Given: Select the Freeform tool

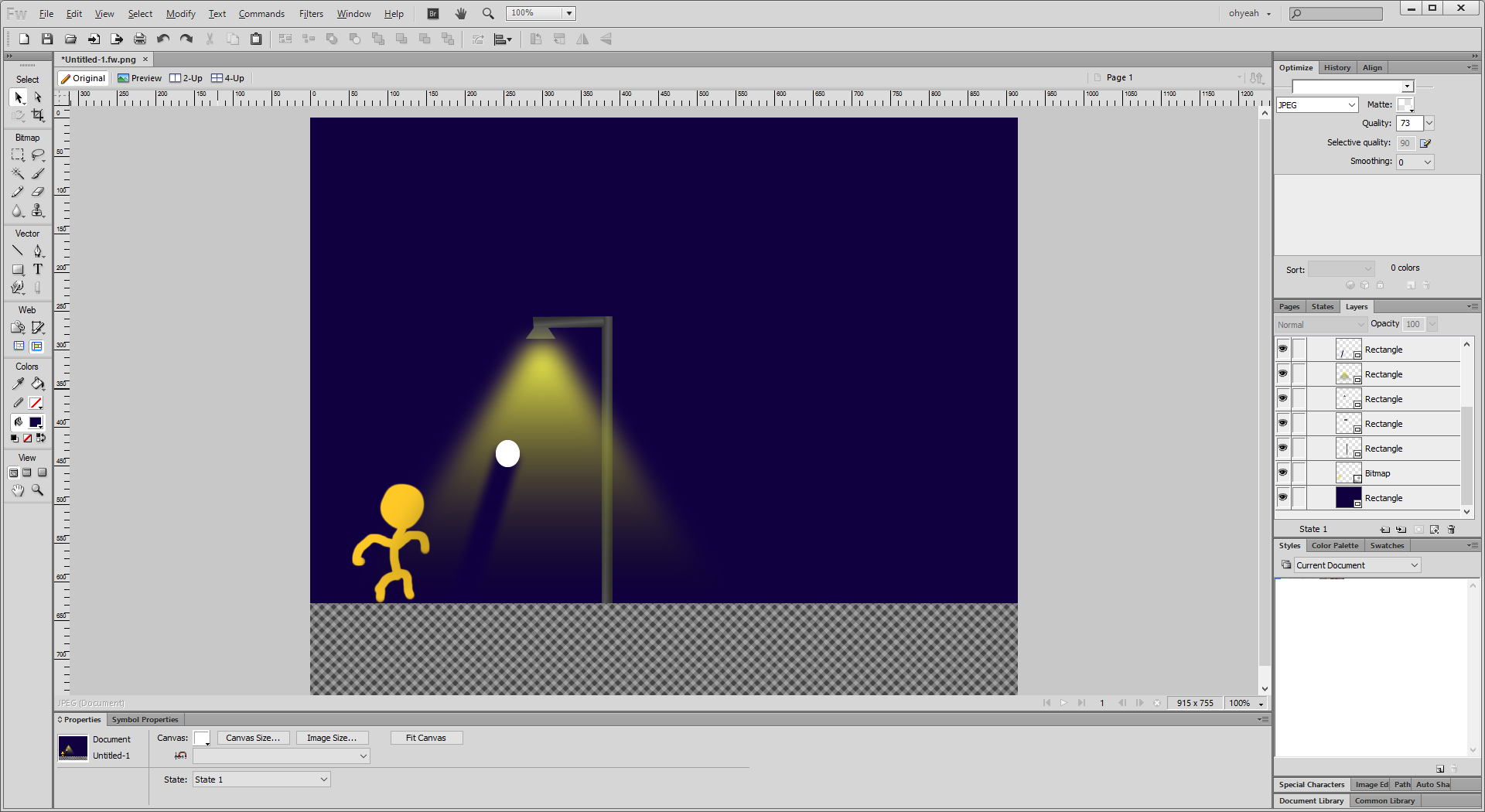Looking at the screenshot, I should click(18, 288).
